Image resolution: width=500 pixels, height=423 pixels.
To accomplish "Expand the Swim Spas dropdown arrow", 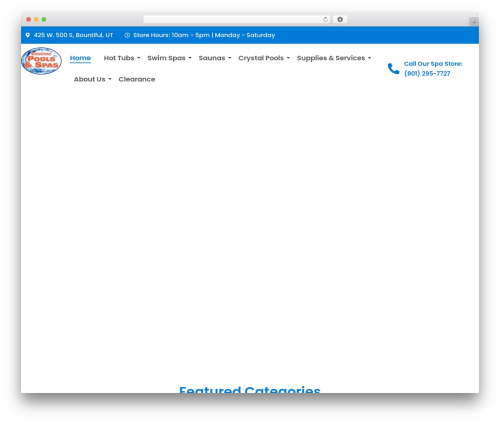I will point(190,58).
